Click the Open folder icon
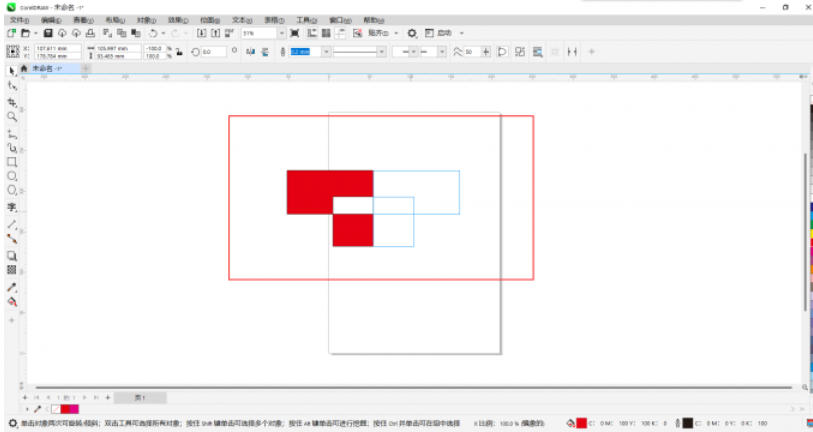This screenshot has width=813, height=432. coord(25,33)
